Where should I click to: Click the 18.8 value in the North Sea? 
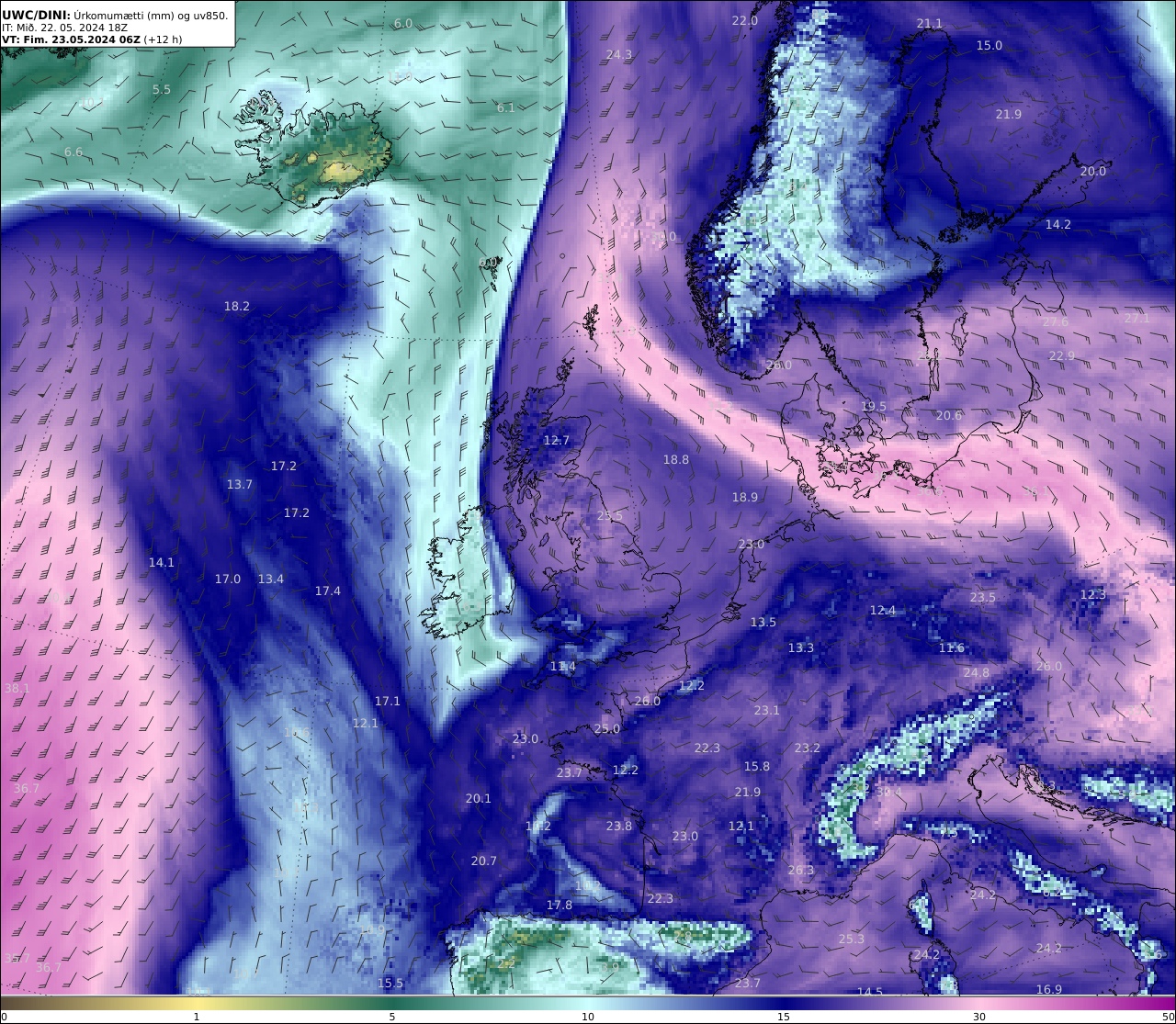point(675,459)
